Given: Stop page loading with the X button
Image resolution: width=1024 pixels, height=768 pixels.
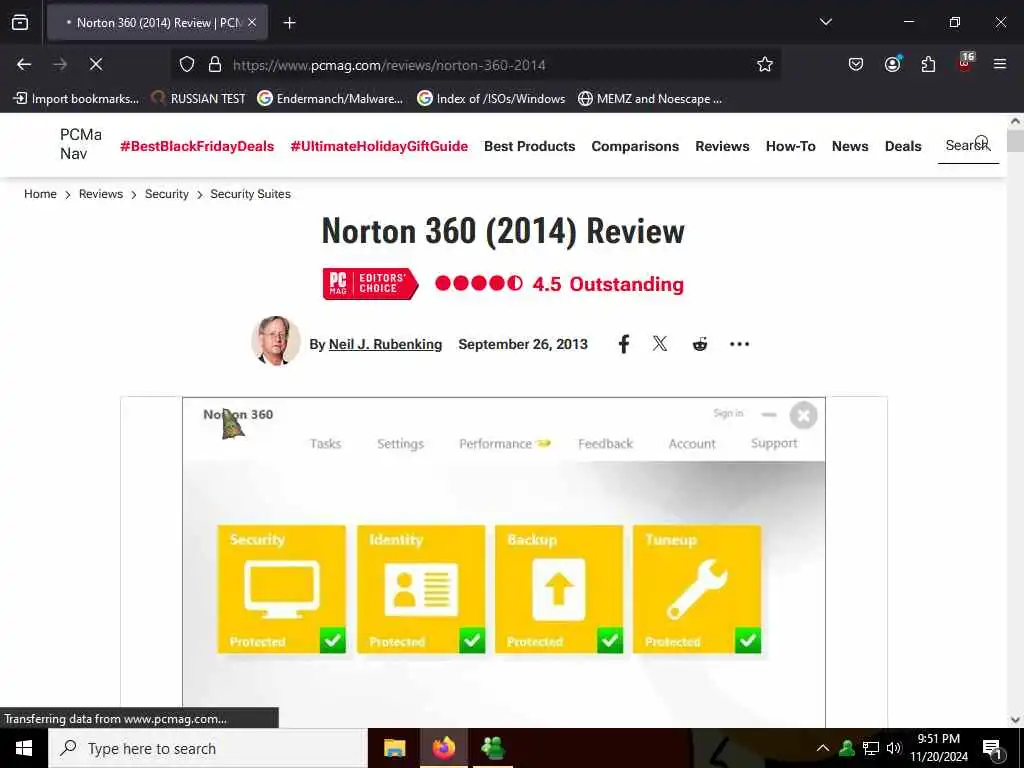Looking at the screenshot, I should [x=96, y=64].
